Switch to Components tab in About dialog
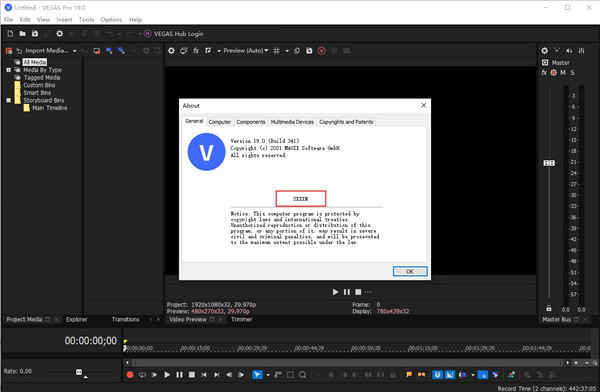600x392 pixels. coord(251,122)
